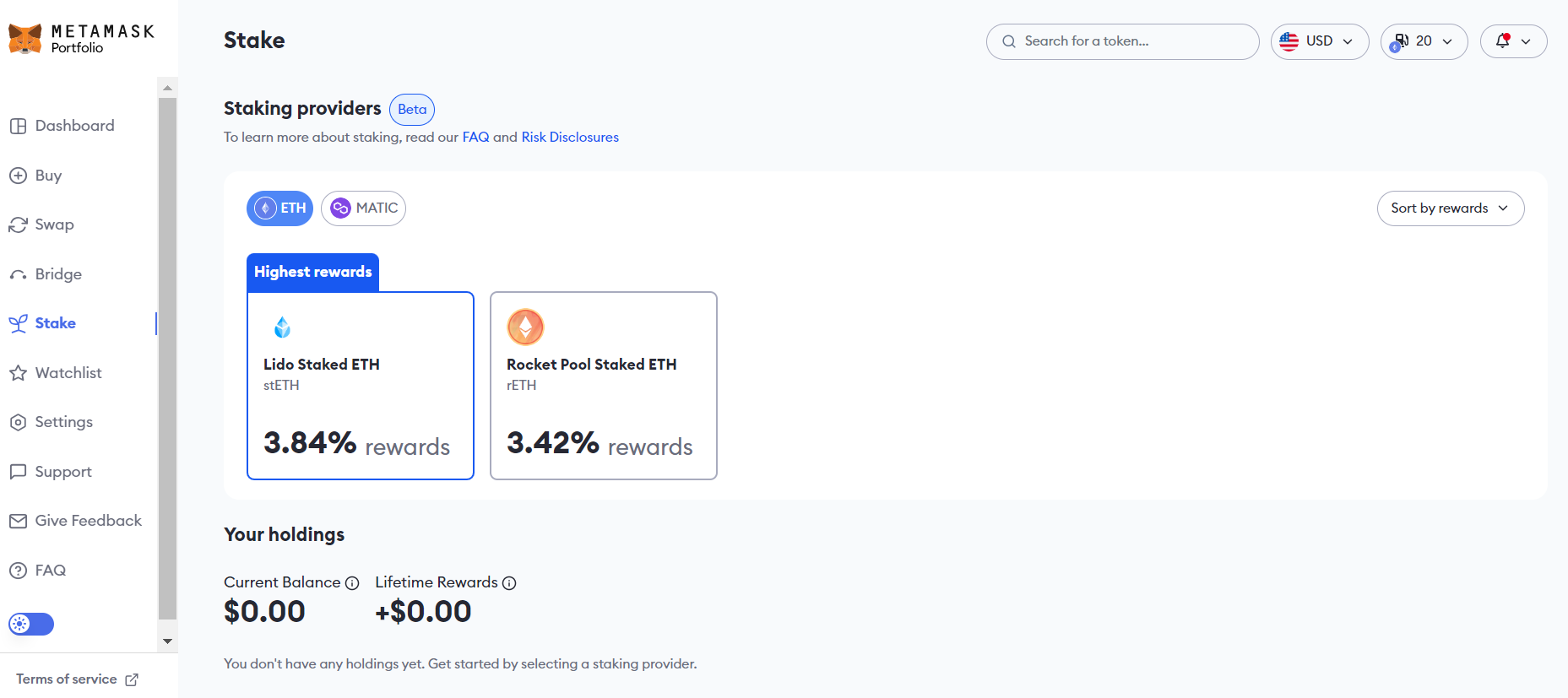Open the gas price 20 dropdown

[x=1424, y=41]
